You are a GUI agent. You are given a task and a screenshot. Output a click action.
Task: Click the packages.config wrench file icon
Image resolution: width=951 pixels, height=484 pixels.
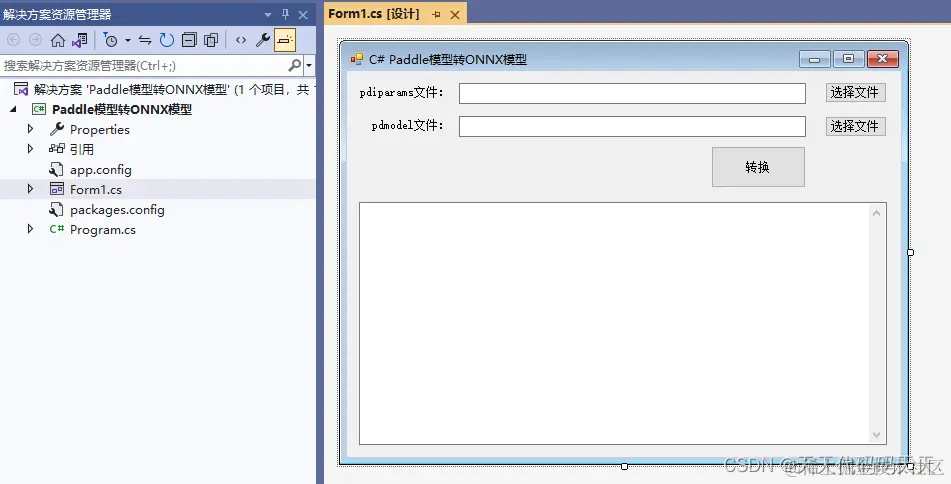(x=56, y=209)
